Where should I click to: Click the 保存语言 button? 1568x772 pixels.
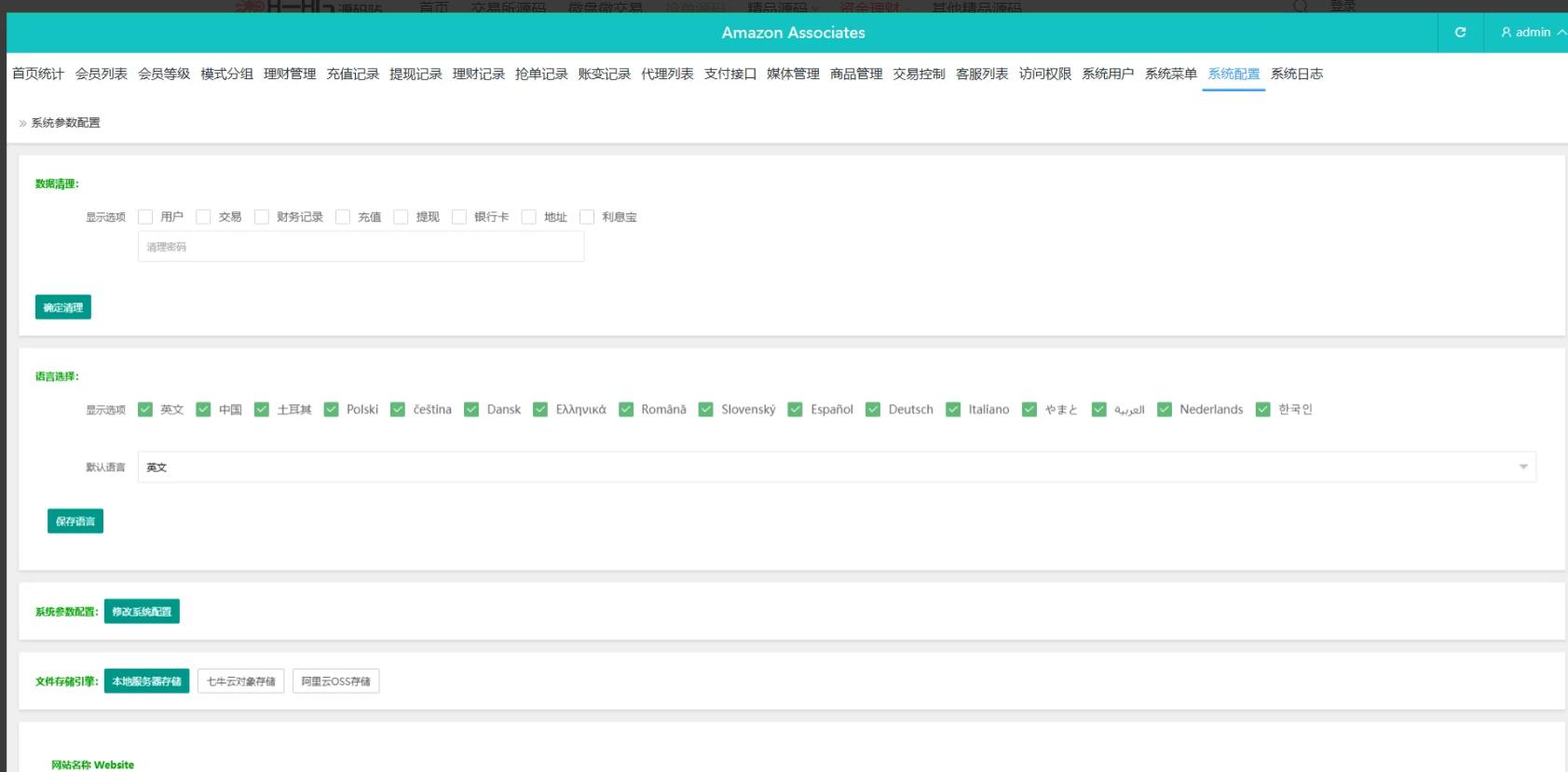[75, 521]
